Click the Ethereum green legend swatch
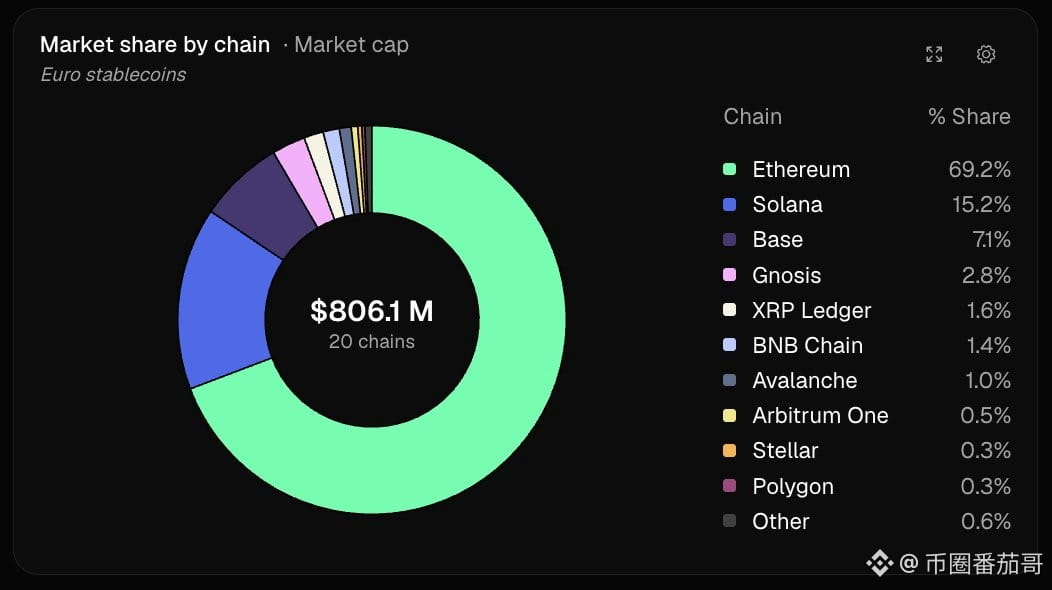Screen dimensions: 1052x590 pos(729,169)
